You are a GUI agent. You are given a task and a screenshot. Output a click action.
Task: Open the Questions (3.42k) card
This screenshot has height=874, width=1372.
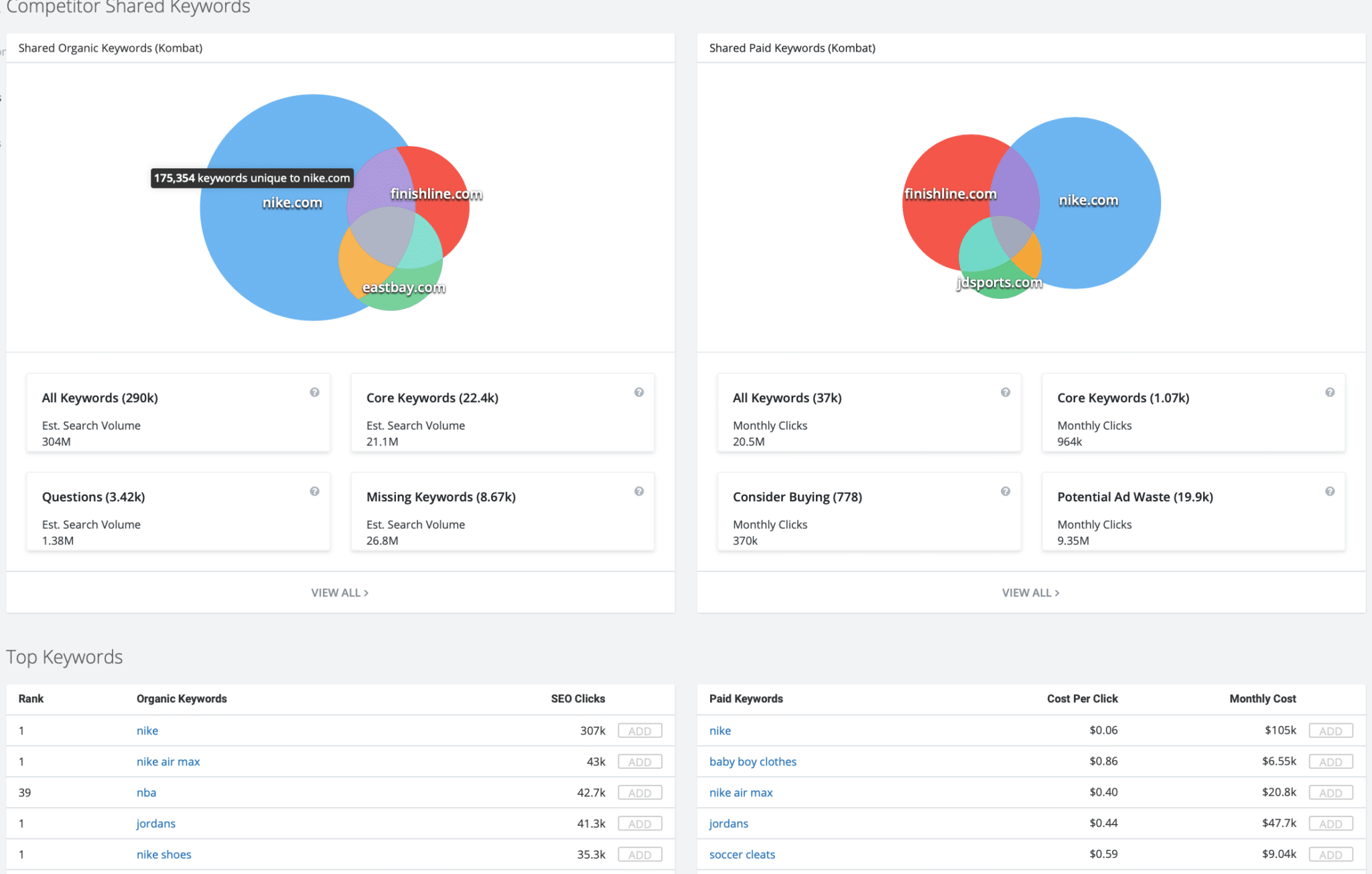178,512
